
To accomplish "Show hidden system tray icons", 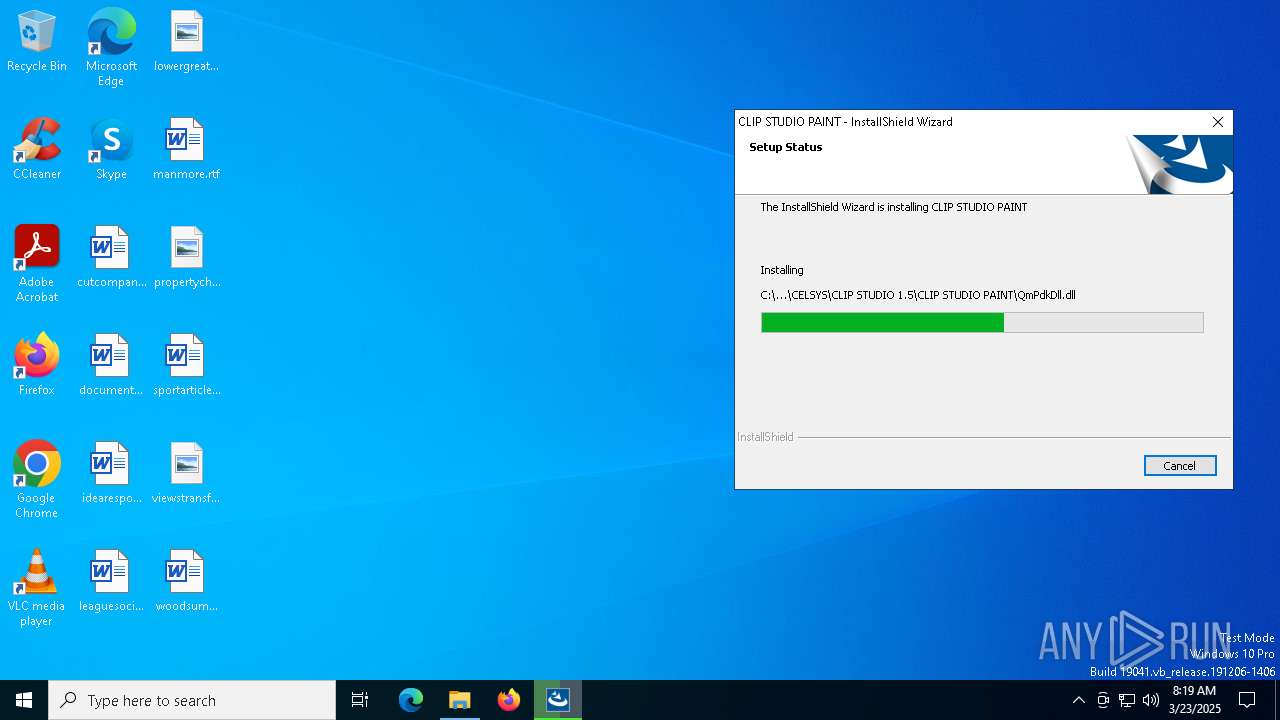I will click(1078, 700).
